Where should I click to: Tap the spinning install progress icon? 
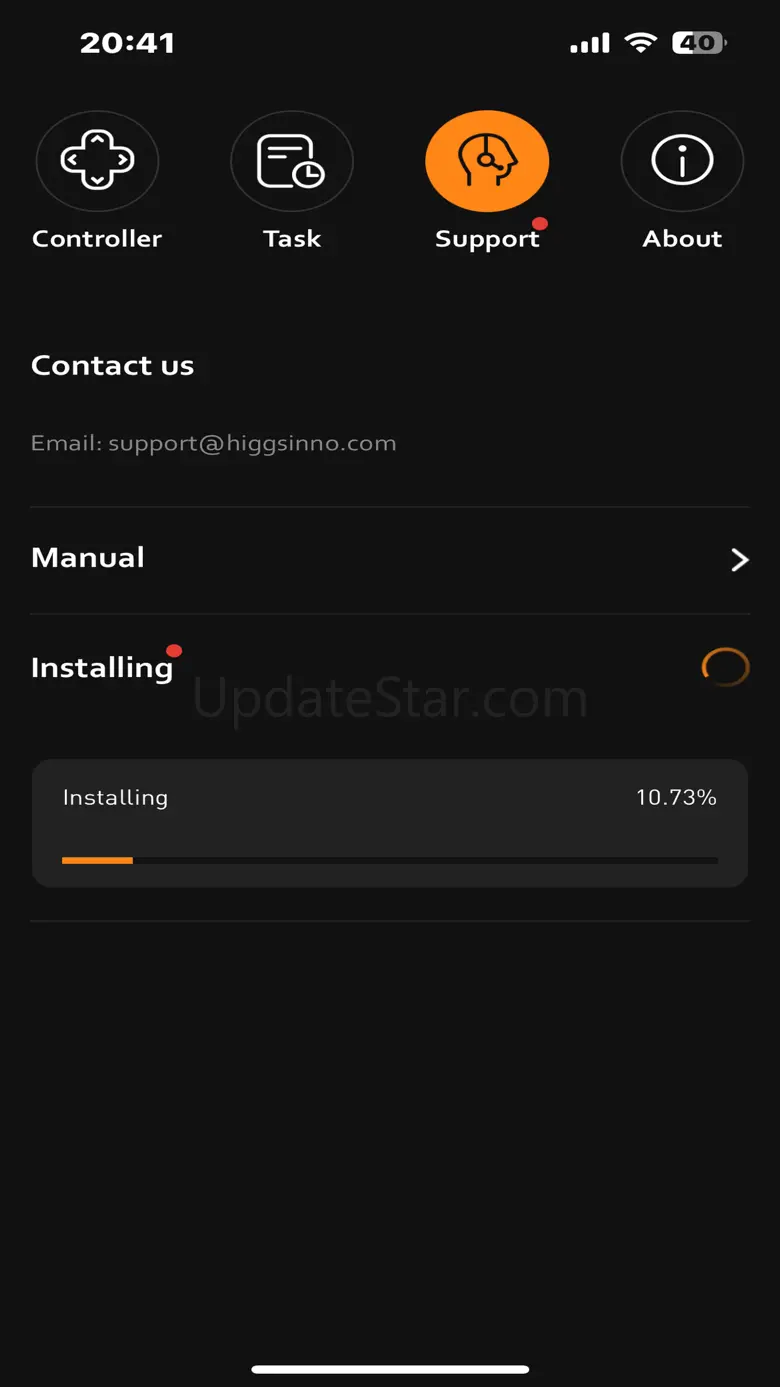(725, 667)
